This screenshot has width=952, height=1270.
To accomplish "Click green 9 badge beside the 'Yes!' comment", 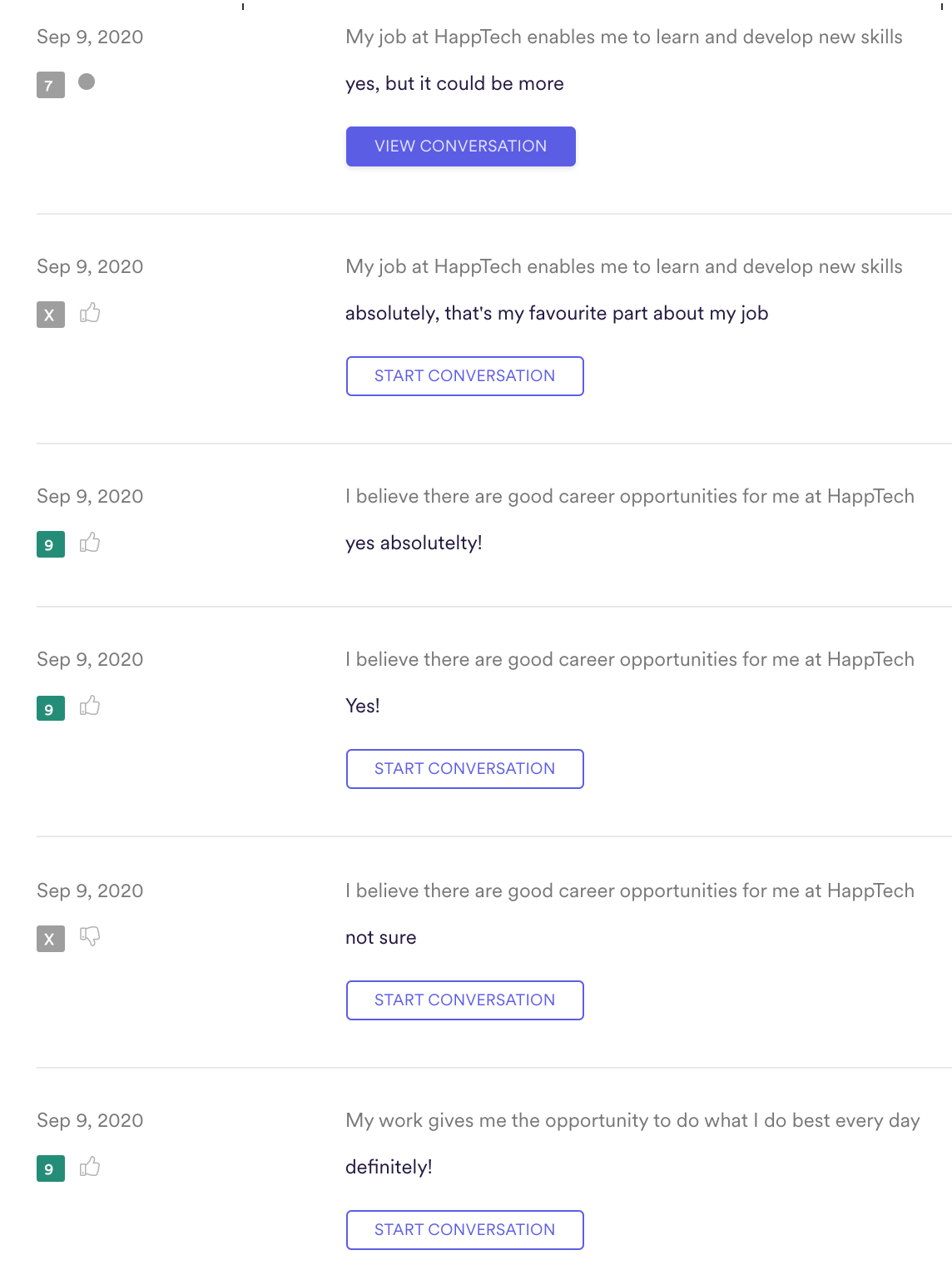I will click(x=51, y=707).
